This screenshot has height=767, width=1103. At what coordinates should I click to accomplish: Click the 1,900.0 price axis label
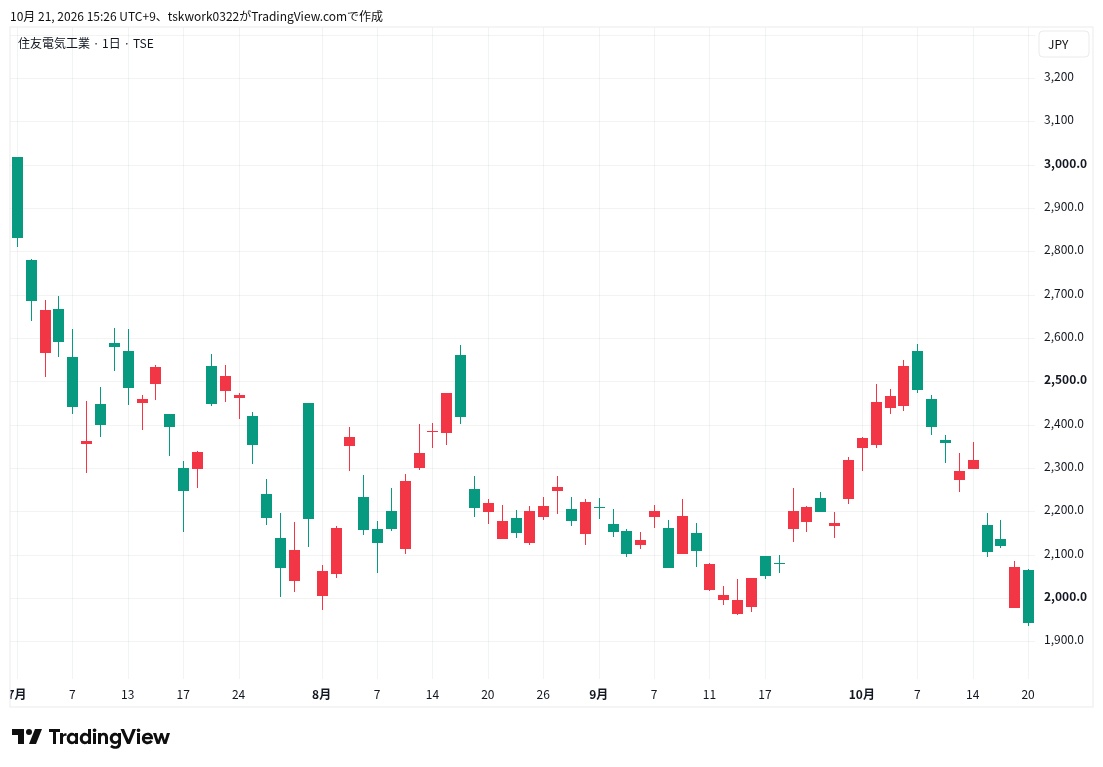1064,640
